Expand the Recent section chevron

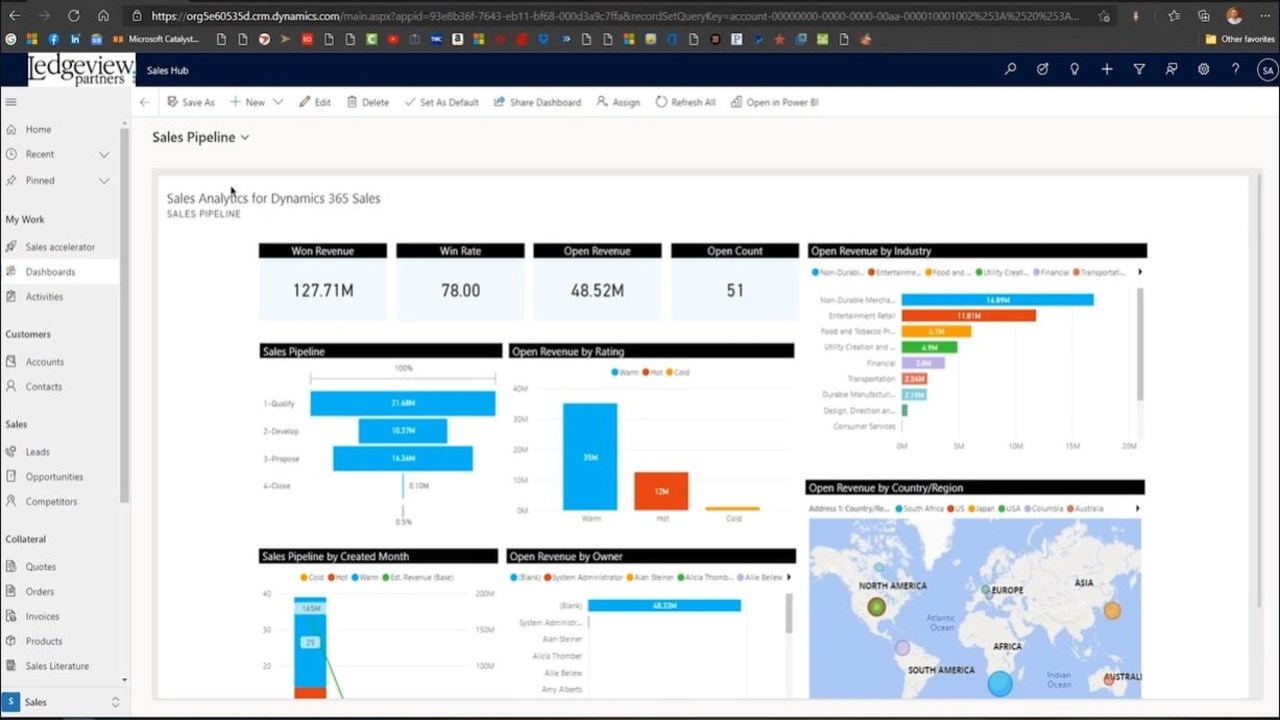(104, 155)
